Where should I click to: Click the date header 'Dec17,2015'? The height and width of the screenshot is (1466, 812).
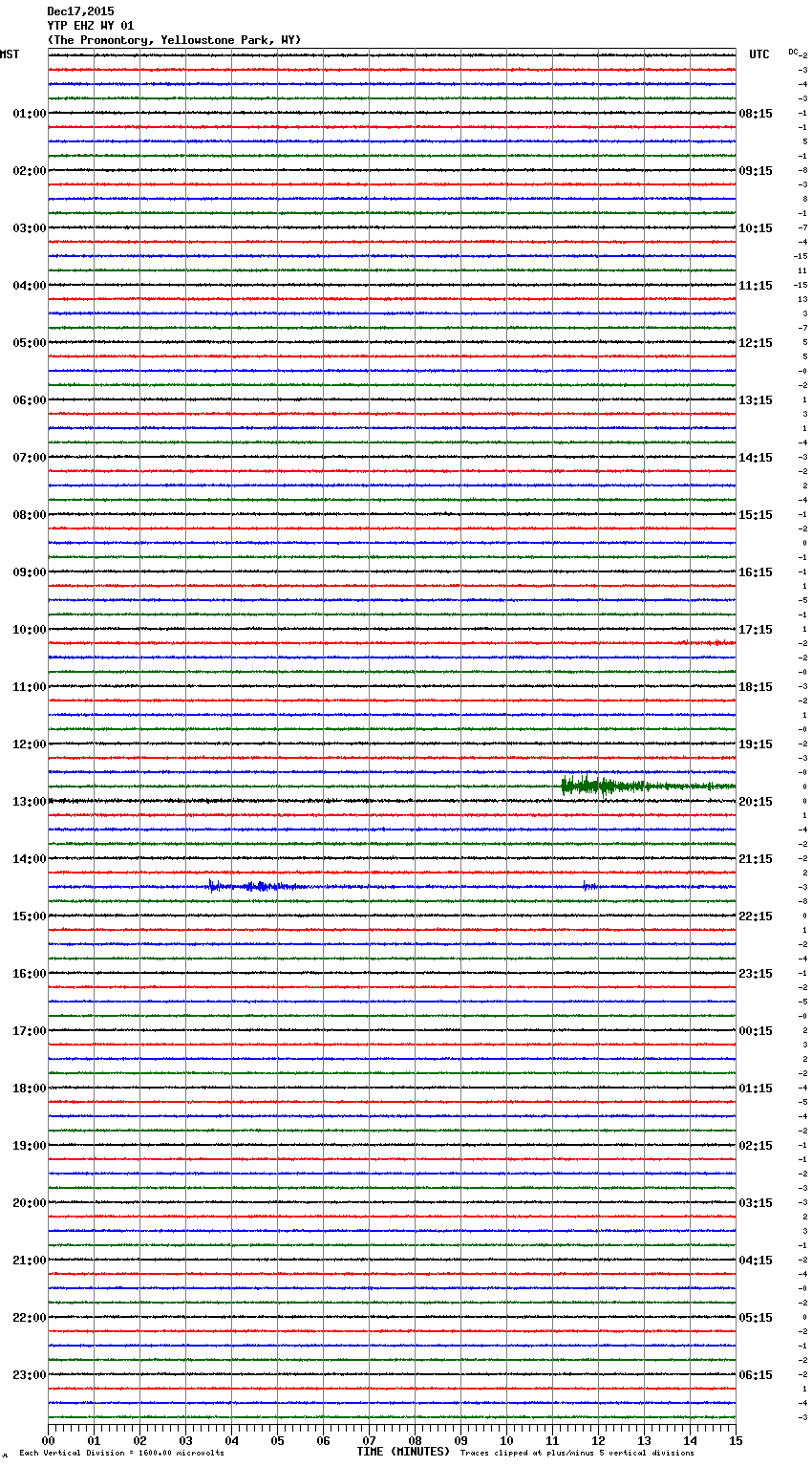pyautogui.click(x=80, y=11)
